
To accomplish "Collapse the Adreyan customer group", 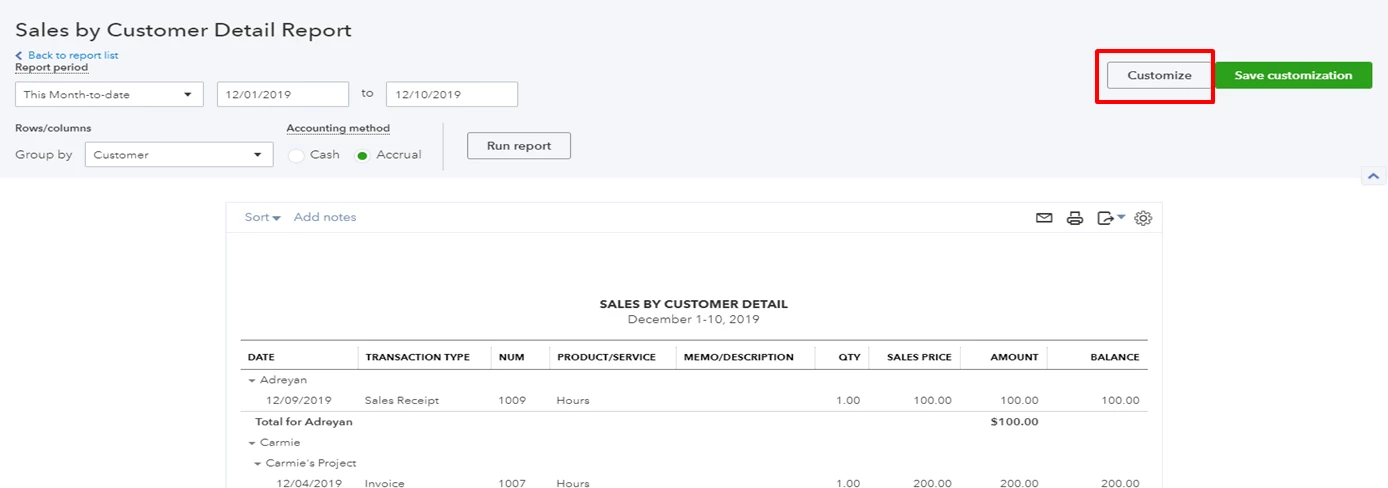I will point(253,381).
